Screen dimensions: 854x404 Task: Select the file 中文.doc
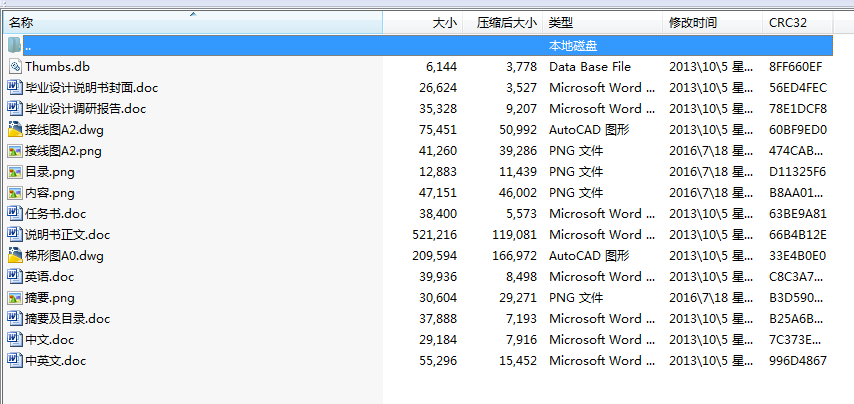49,340
